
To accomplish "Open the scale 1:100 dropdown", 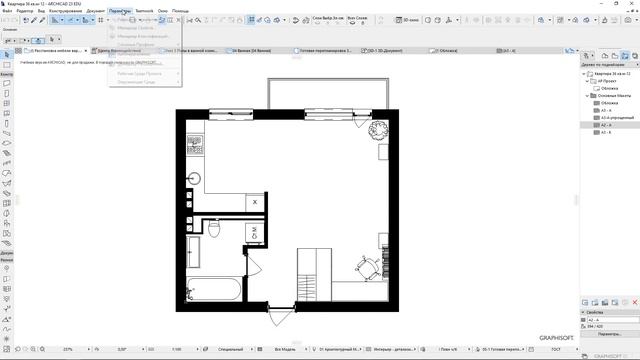I will pos(198,349).
